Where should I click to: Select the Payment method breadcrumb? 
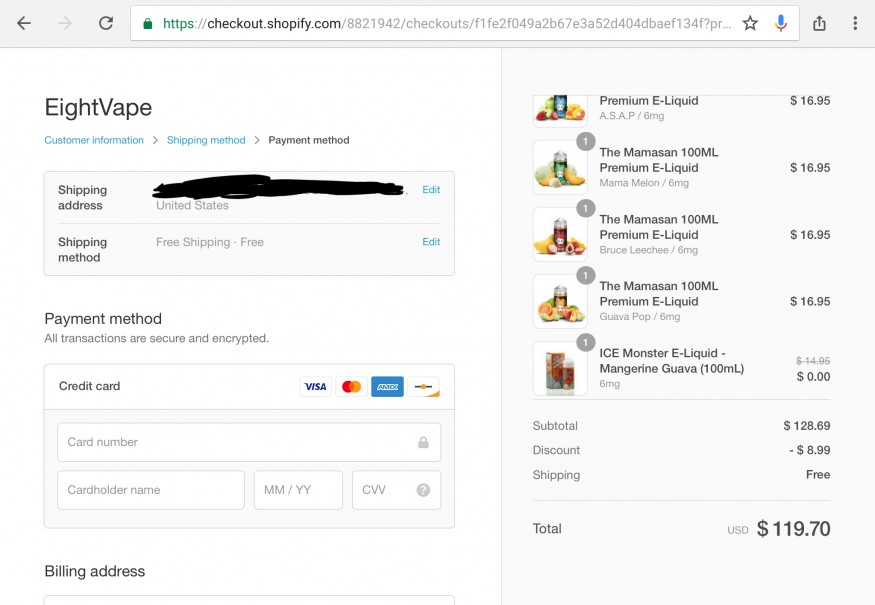tap(309, 140)
